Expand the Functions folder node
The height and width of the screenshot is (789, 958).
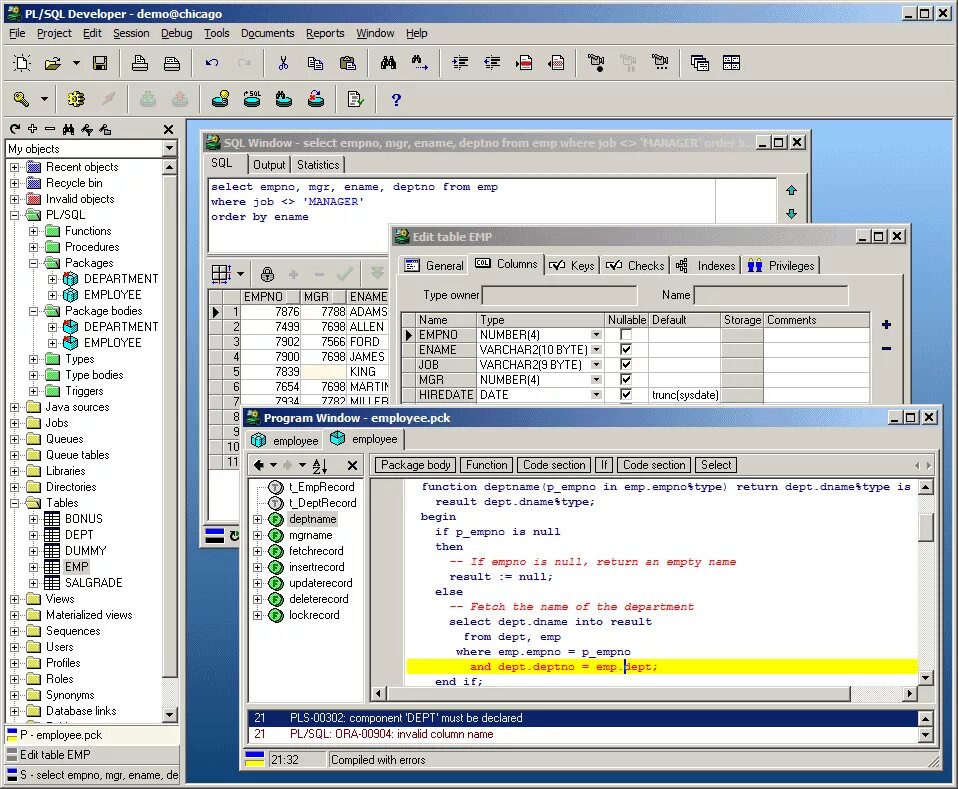(34, 231)
